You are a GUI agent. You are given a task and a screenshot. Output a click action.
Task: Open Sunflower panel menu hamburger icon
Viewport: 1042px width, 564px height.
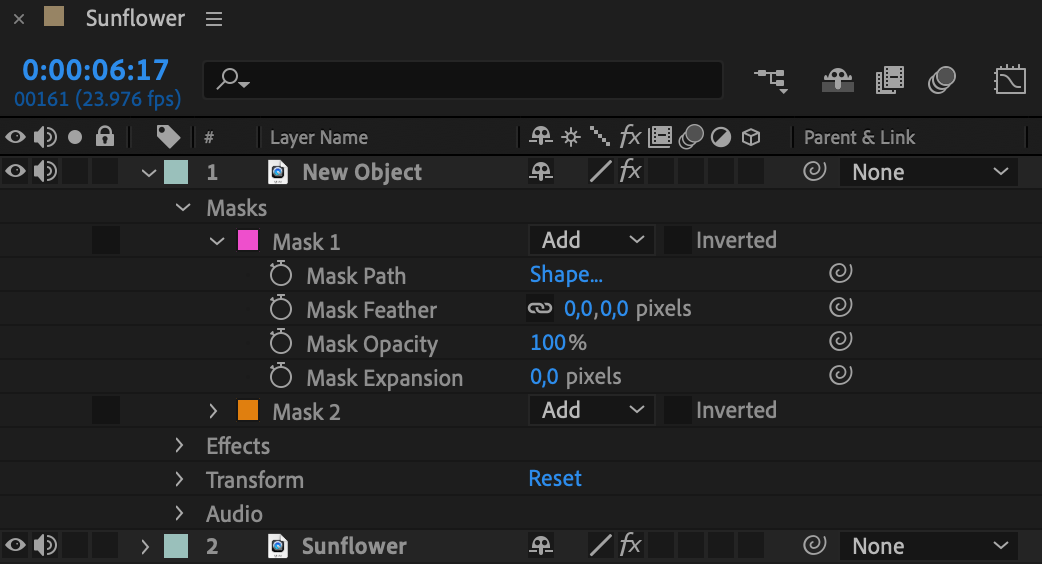(x=214, y=19)
